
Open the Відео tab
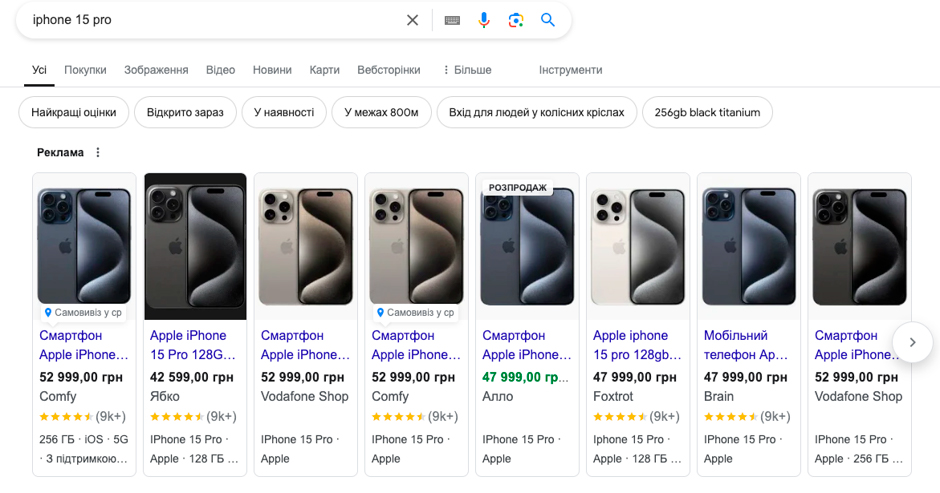[221, 70]
